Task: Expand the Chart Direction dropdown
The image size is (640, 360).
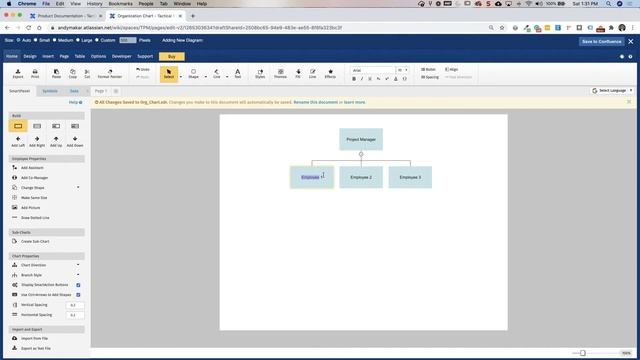Action: (78, 265)
